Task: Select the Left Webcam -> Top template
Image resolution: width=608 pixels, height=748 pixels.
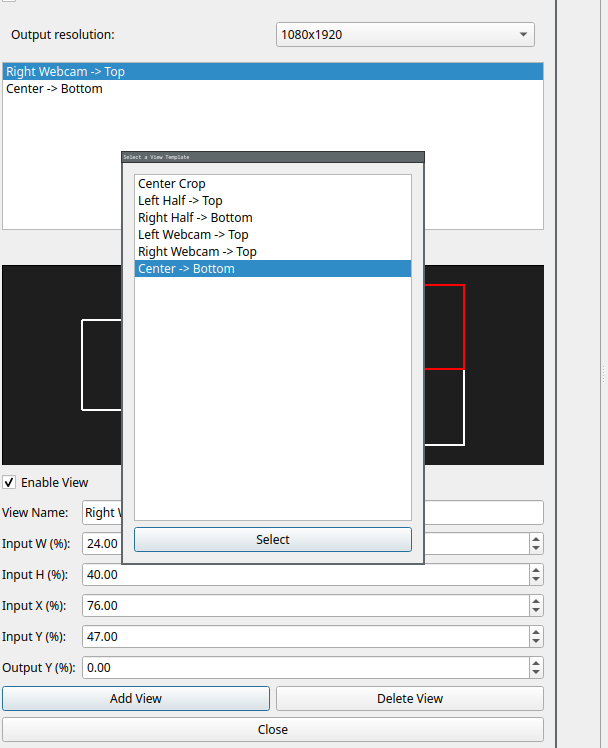Action: (193, 235)
